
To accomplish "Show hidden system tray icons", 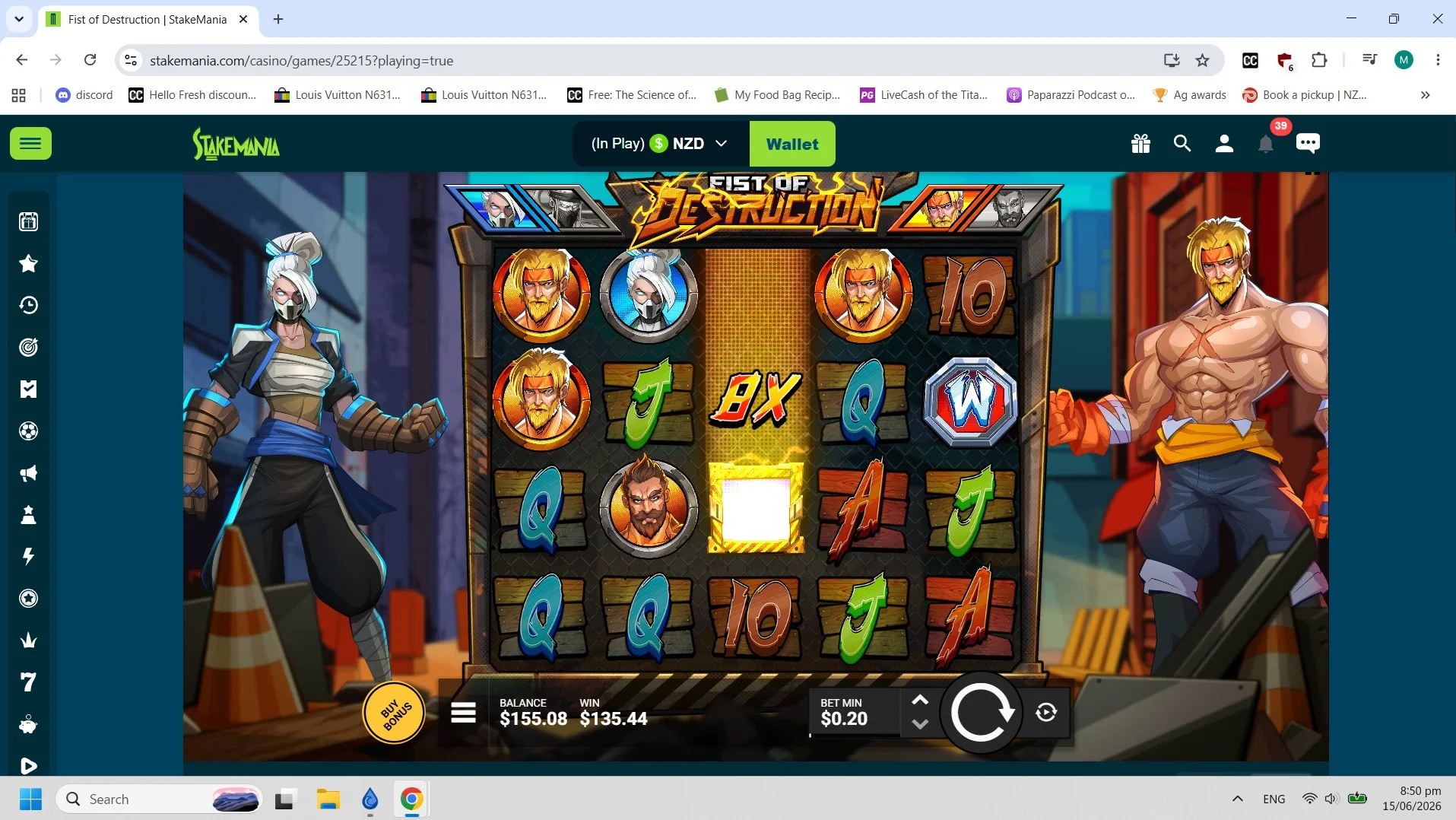I will 1237,799.
